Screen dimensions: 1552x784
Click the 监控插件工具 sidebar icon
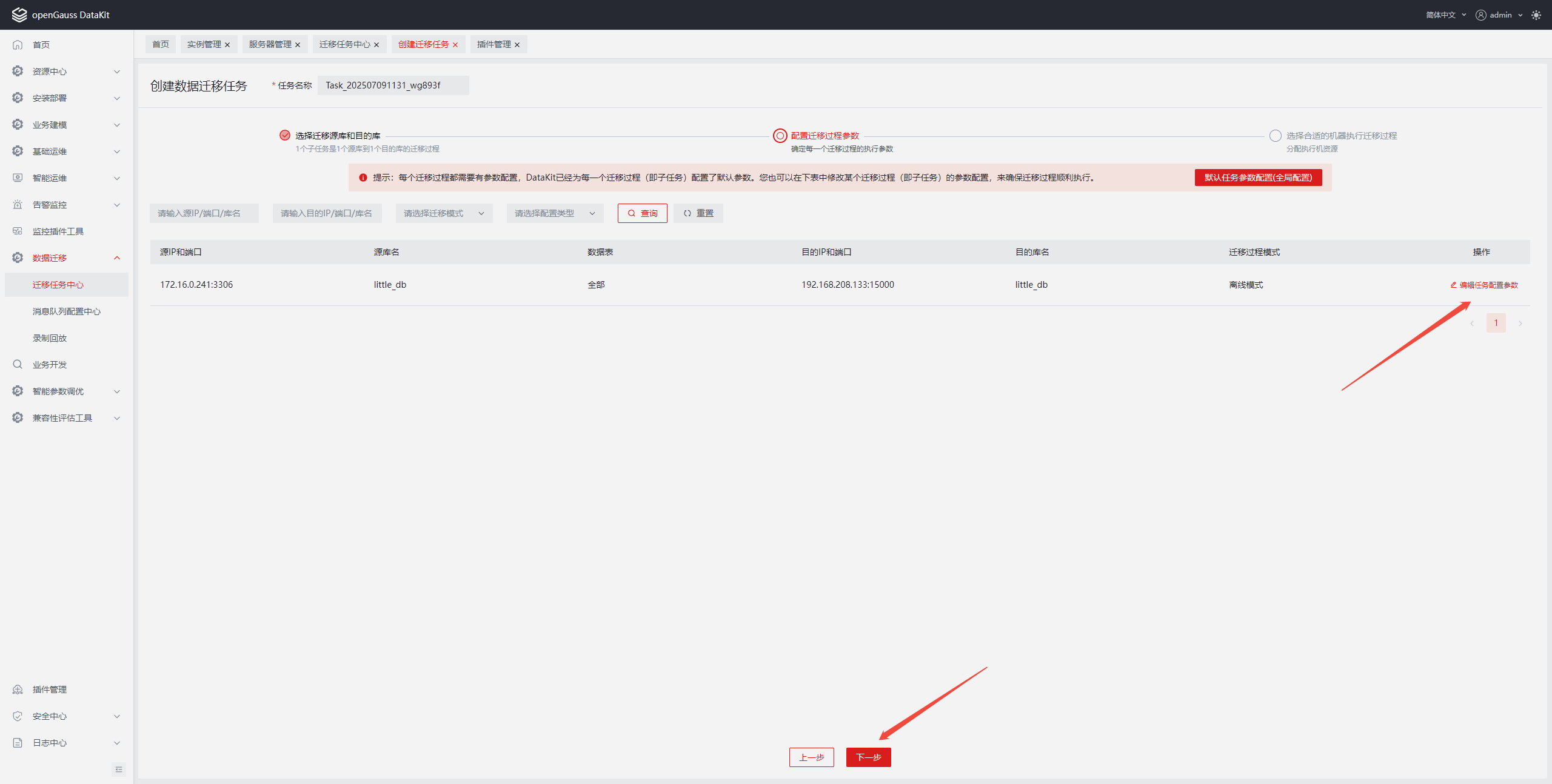18,231
